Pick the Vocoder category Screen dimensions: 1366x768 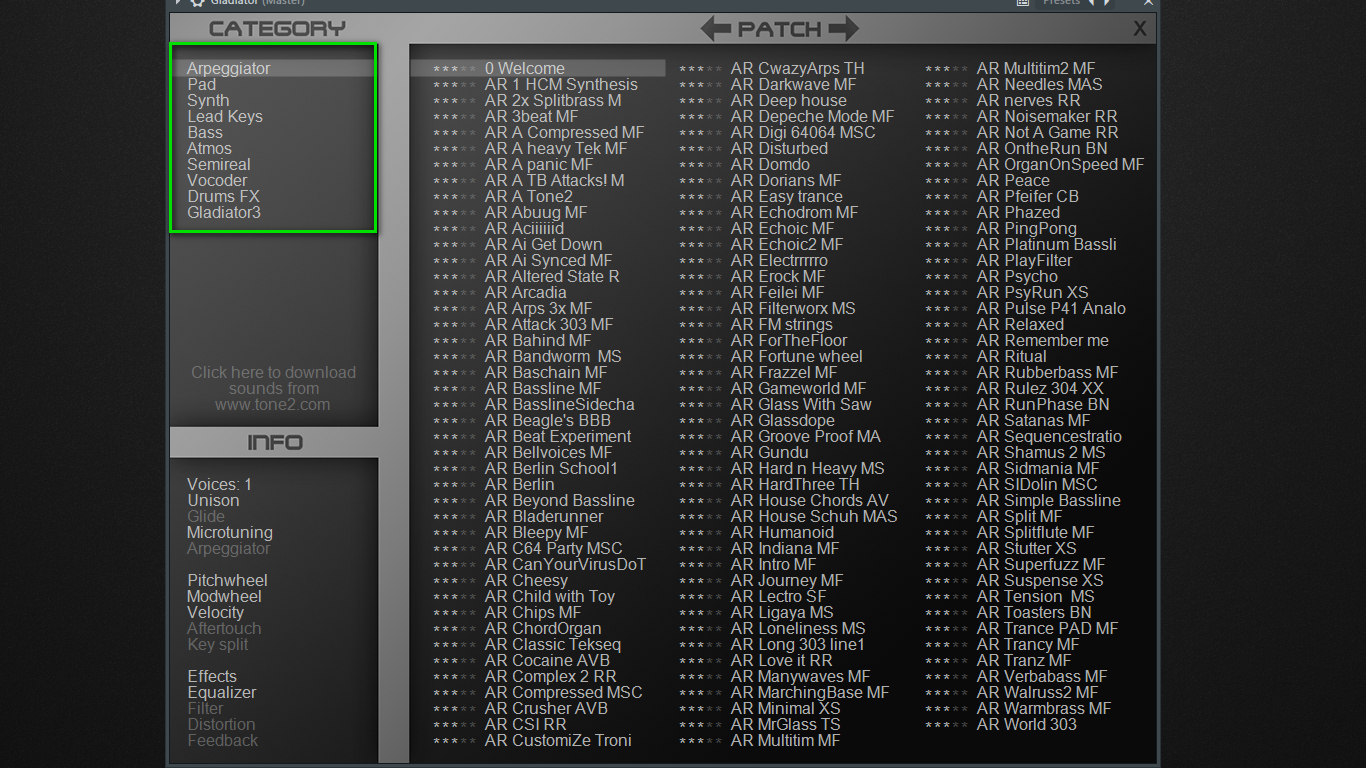(x=217, y=181)
